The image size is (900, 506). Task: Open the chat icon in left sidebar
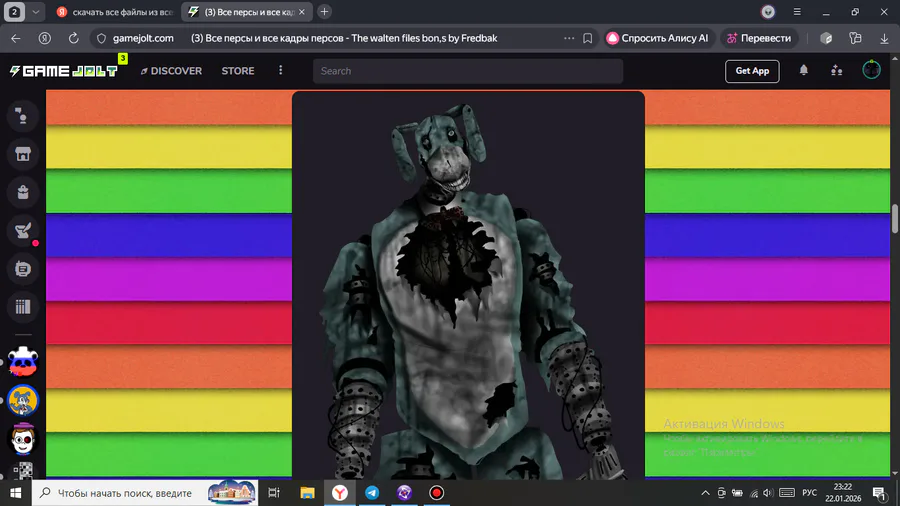[x=23, y=116]
